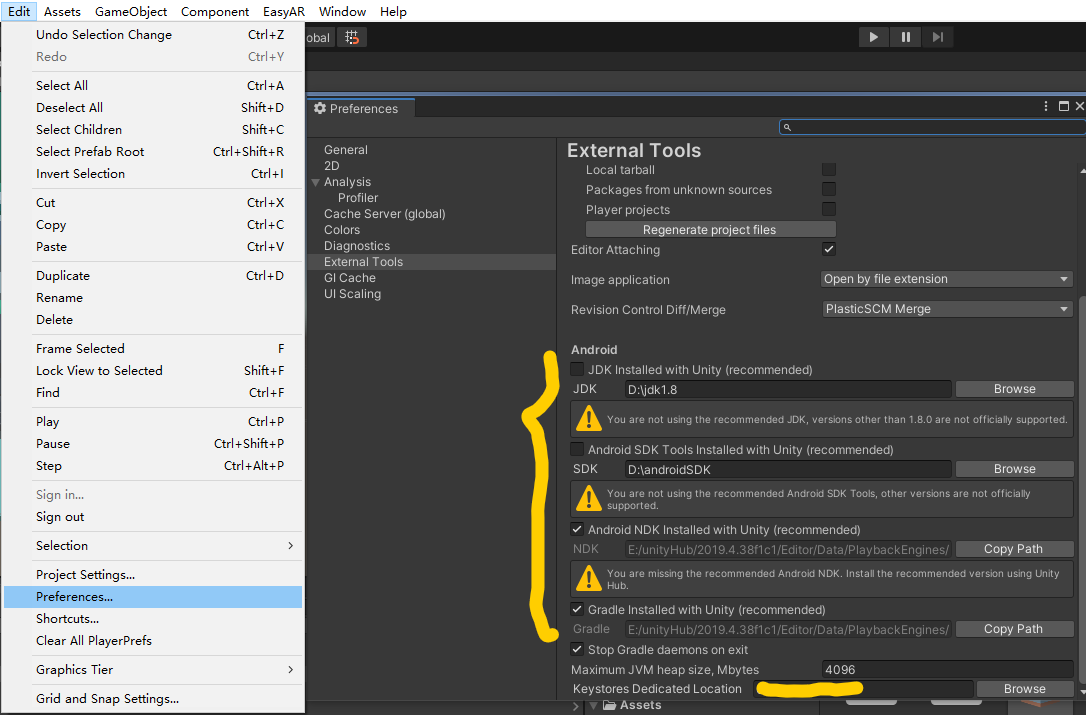Disable Gradle Installed with Unity
The width and height of the screenshot is (1086, 715).
577,609
